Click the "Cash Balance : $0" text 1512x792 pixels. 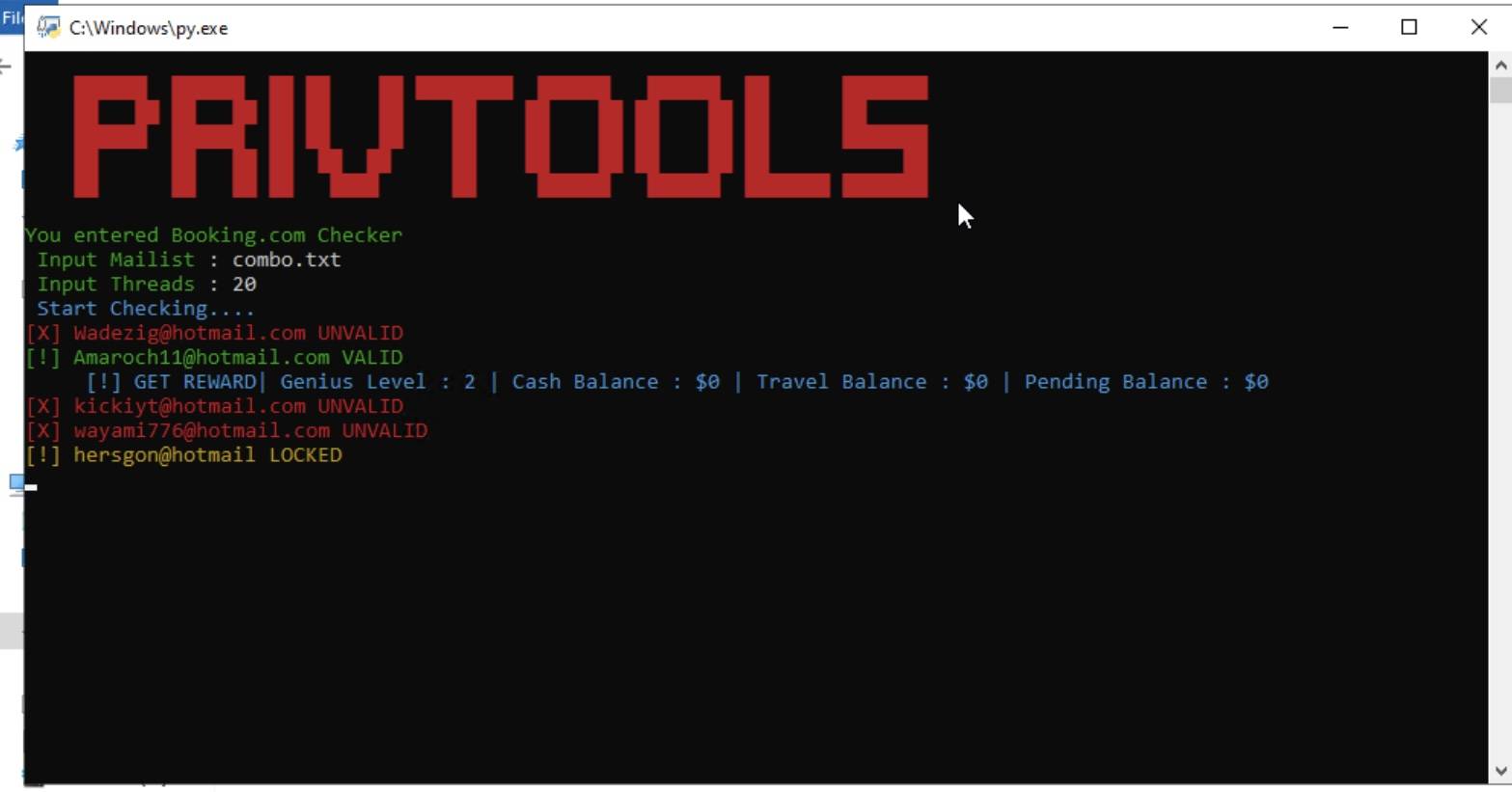pyautogui.click(x=616, y=382)
